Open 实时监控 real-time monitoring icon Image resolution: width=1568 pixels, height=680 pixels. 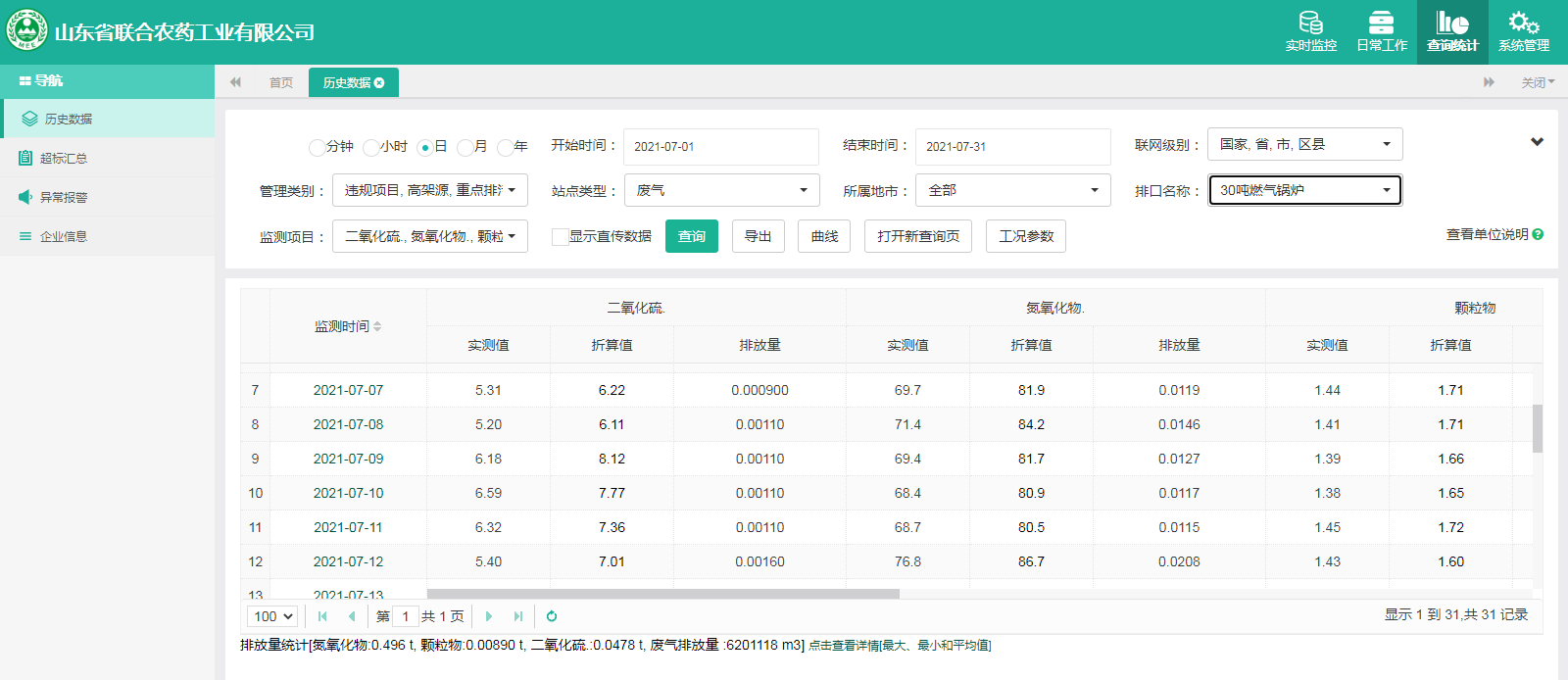coord(1310,31)
